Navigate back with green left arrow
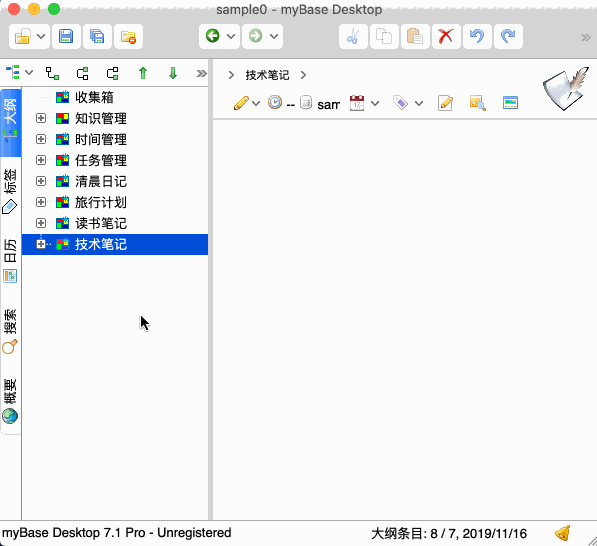Viewport: 597px width, 546px height. (x=212, y=36)
